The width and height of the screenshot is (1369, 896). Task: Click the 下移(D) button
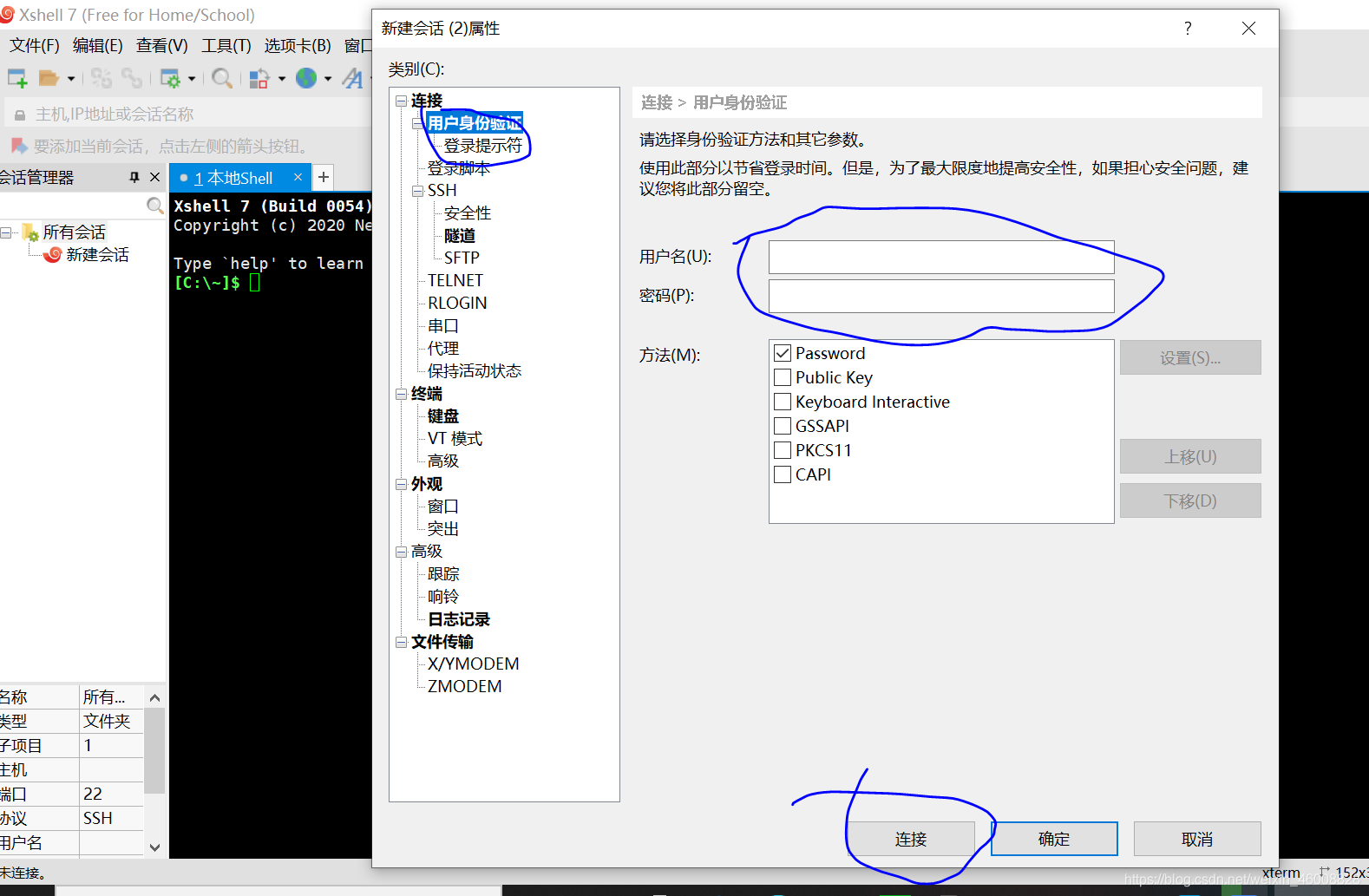(x=1190, y=500)
